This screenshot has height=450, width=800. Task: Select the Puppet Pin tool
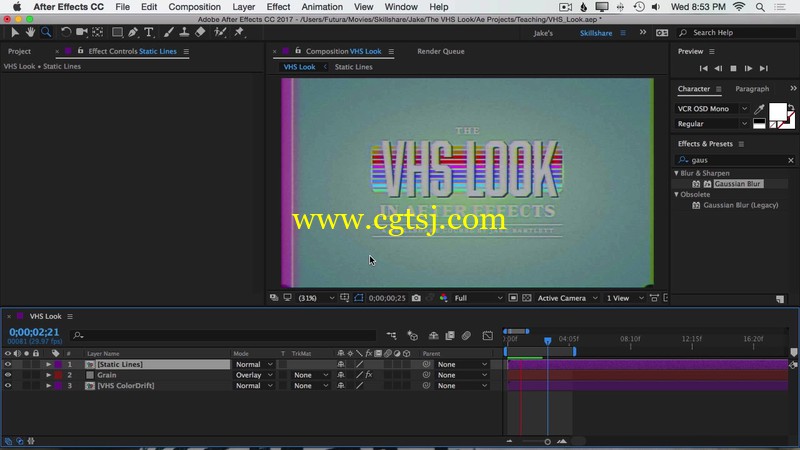(239, 32)
